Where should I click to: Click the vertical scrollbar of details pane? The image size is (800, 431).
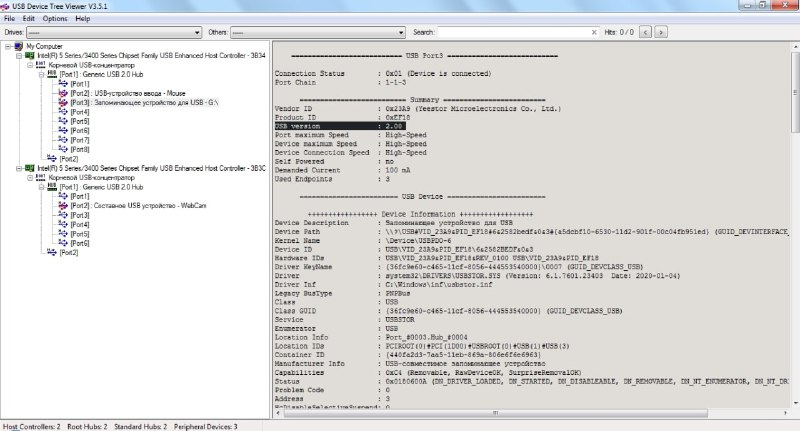[x=795, y=92]
